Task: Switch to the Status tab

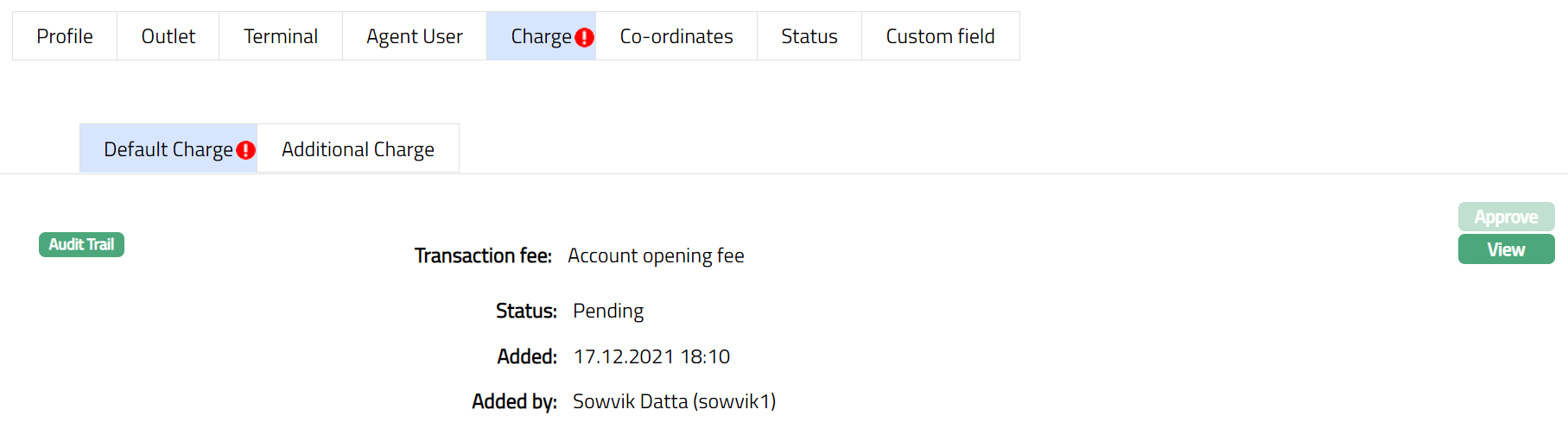Action: point(809,36)
